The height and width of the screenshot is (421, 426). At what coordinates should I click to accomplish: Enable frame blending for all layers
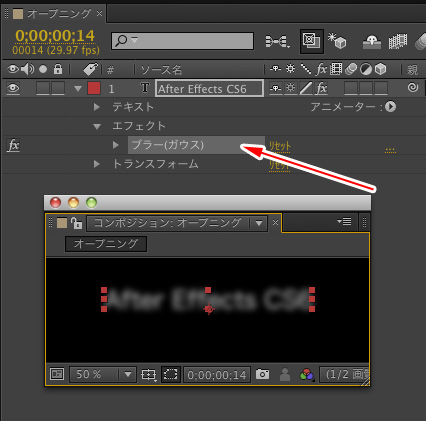point(398,42)
